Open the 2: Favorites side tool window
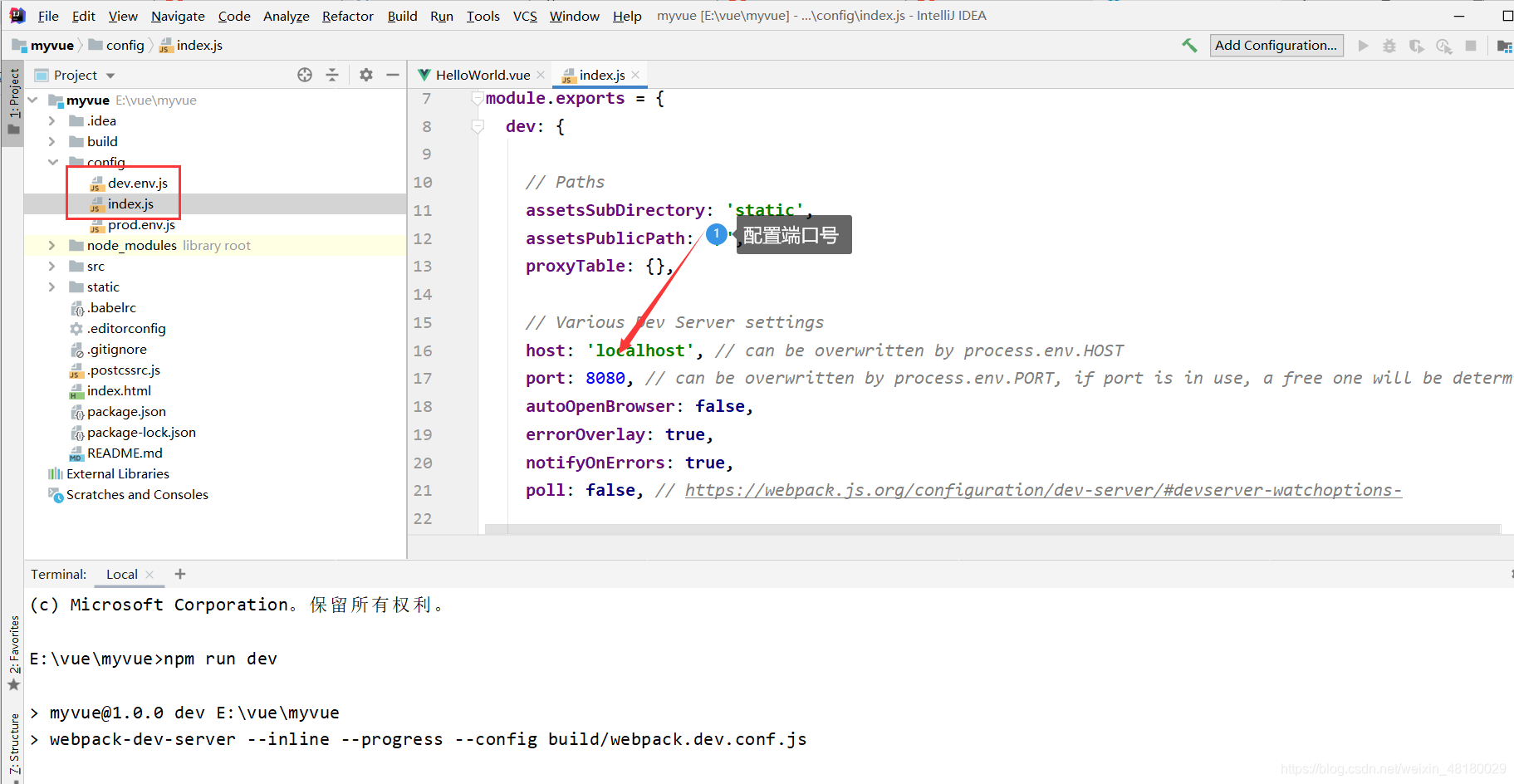Image resolution: width=1514 pixels, height=784 pixels. [x=13, y=654]
